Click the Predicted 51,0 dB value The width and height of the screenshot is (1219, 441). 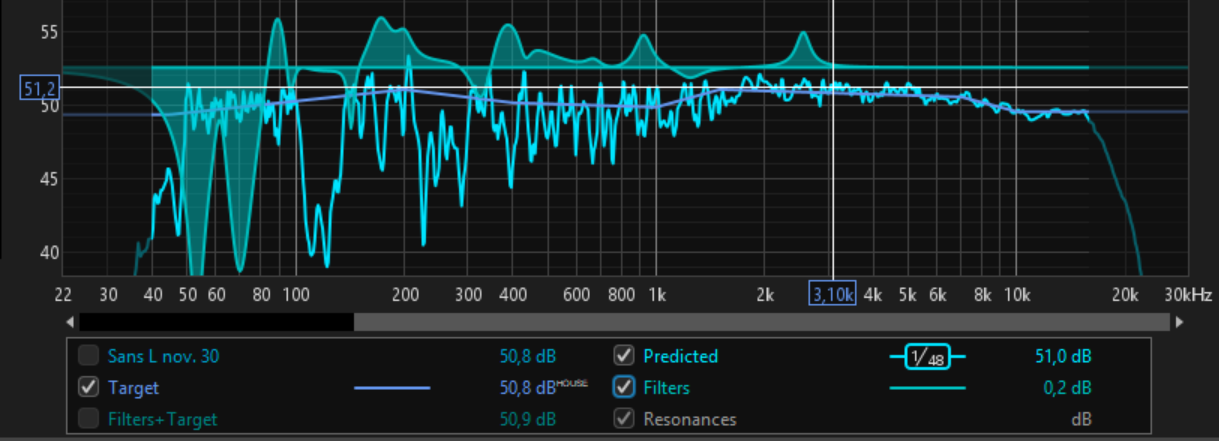[1062, 356]
